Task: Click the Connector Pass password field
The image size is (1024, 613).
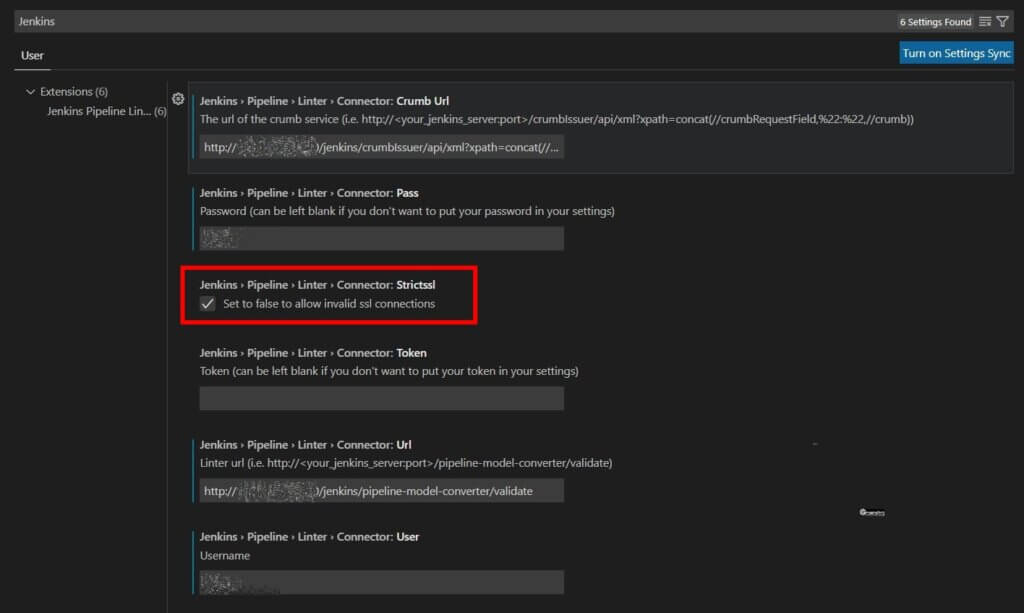Action: pyautogui.click(x=381, y=238)
